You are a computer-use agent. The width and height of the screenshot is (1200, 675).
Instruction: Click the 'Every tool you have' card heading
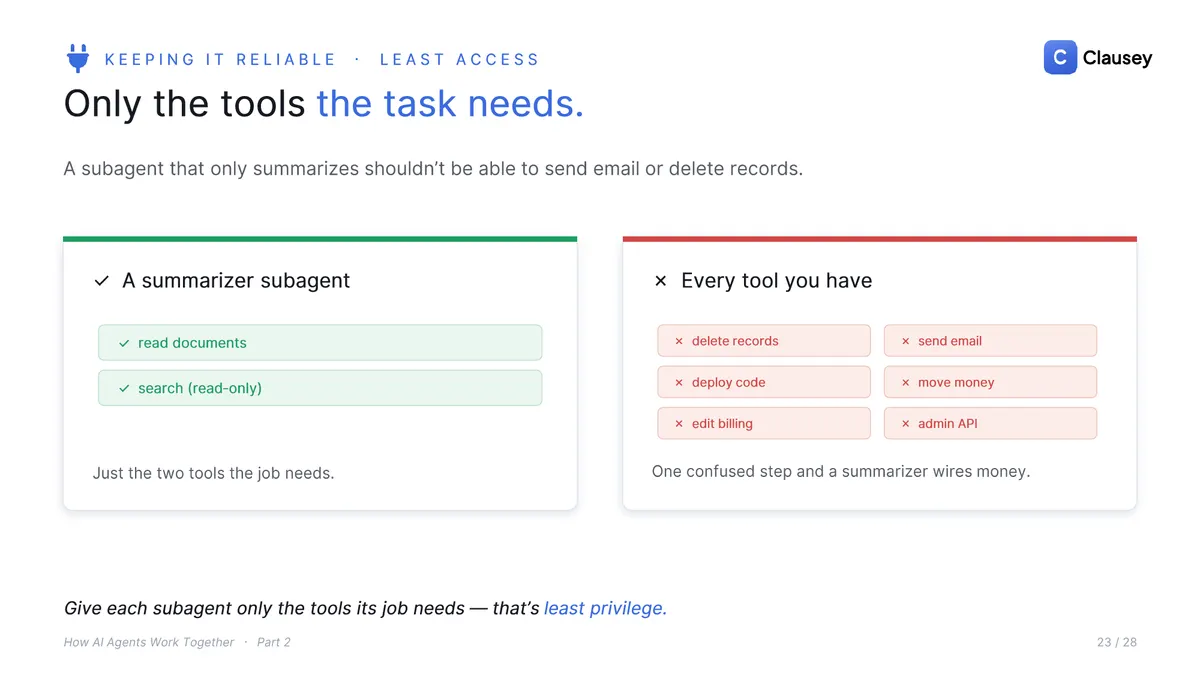pyautogui.click(x=777, y=281)
